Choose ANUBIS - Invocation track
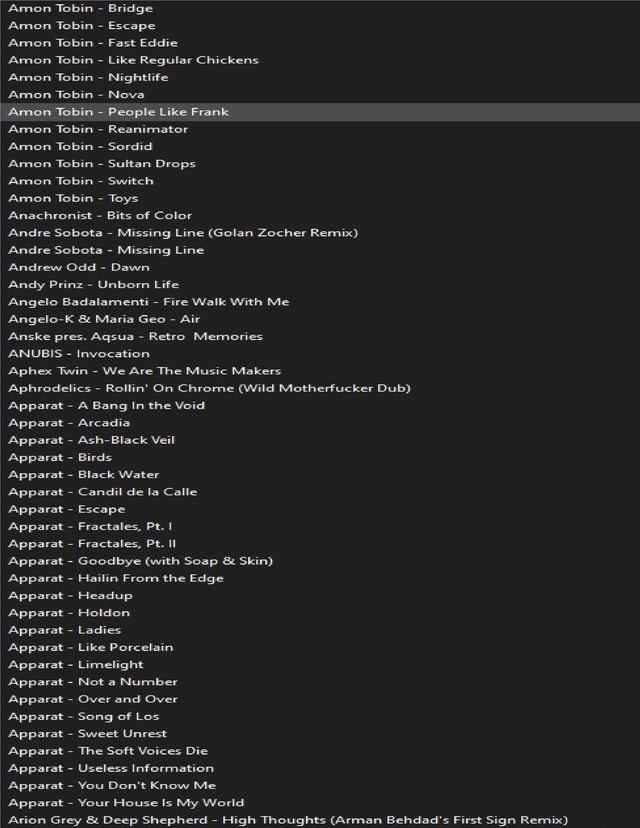 (x=79, y=354)
